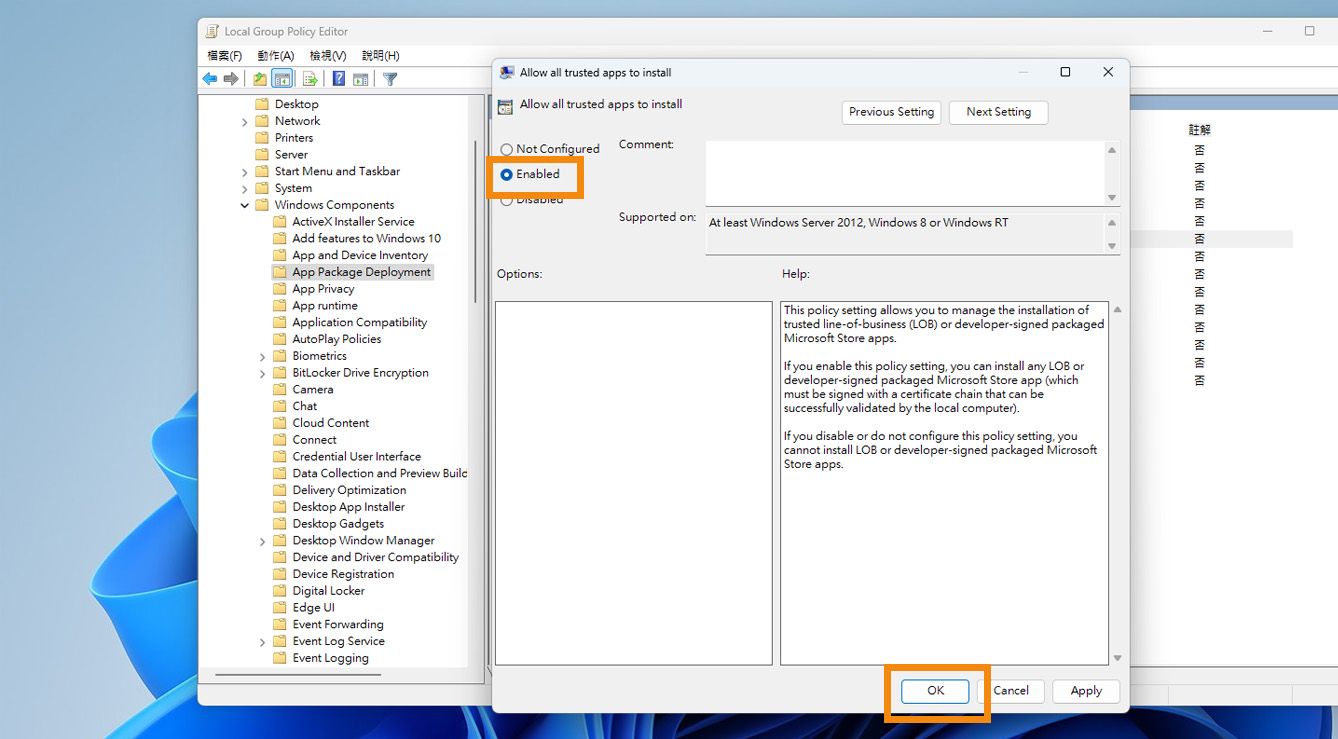The width and height of the screenshot is (1338, 739).
Task: Click inside the Comment text box
Action: click(904, 174)
